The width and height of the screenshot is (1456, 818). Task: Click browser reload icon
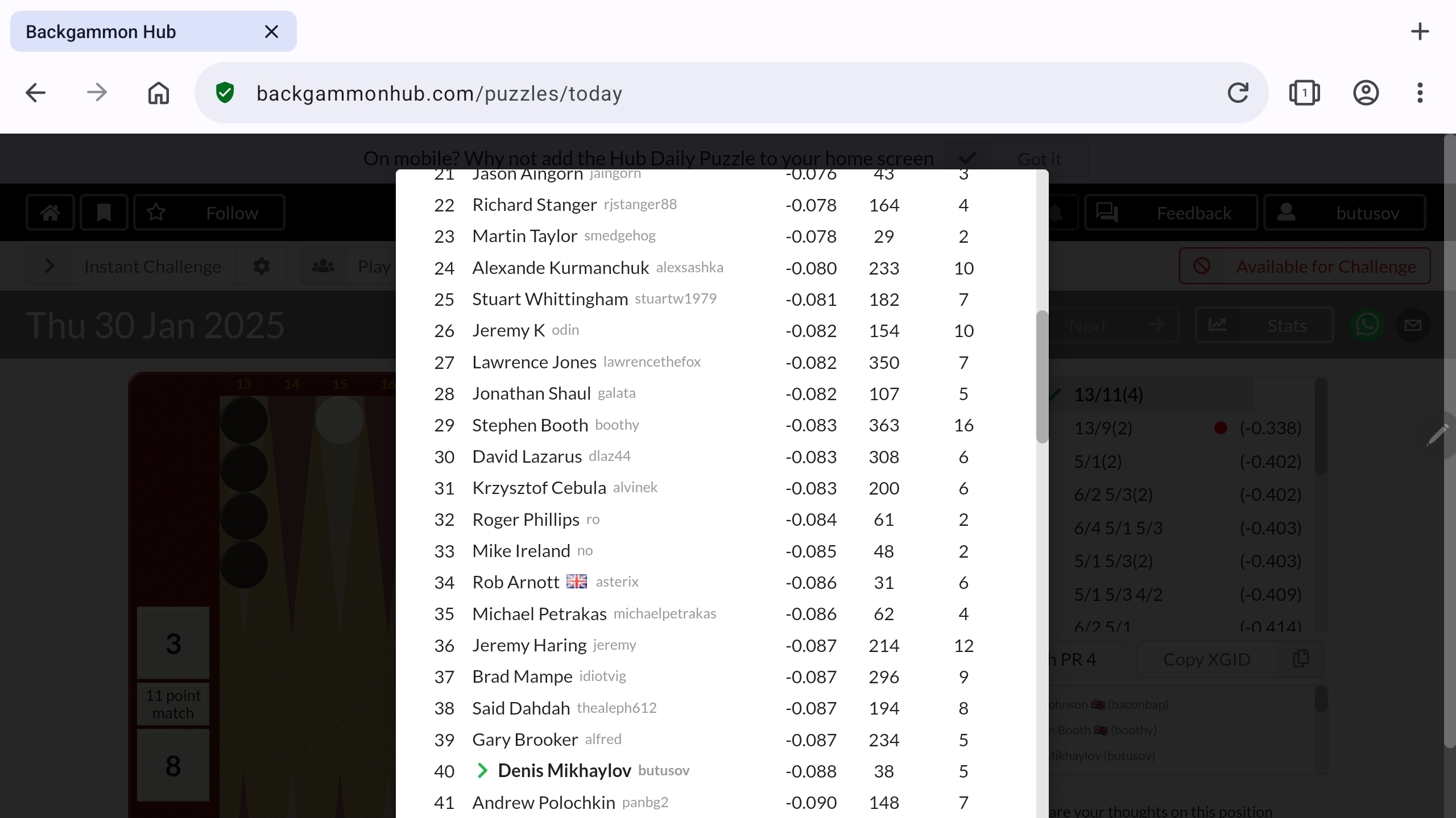pyautogui.click(x=1238, y=93)
